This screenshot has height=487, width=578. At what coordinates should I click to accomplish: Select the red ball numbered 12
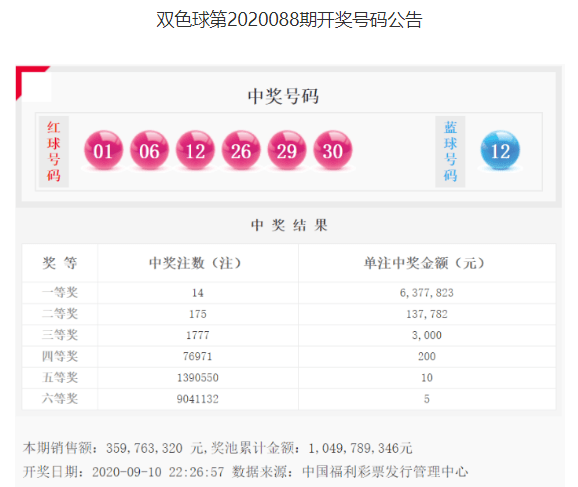(x=195, y=150)
